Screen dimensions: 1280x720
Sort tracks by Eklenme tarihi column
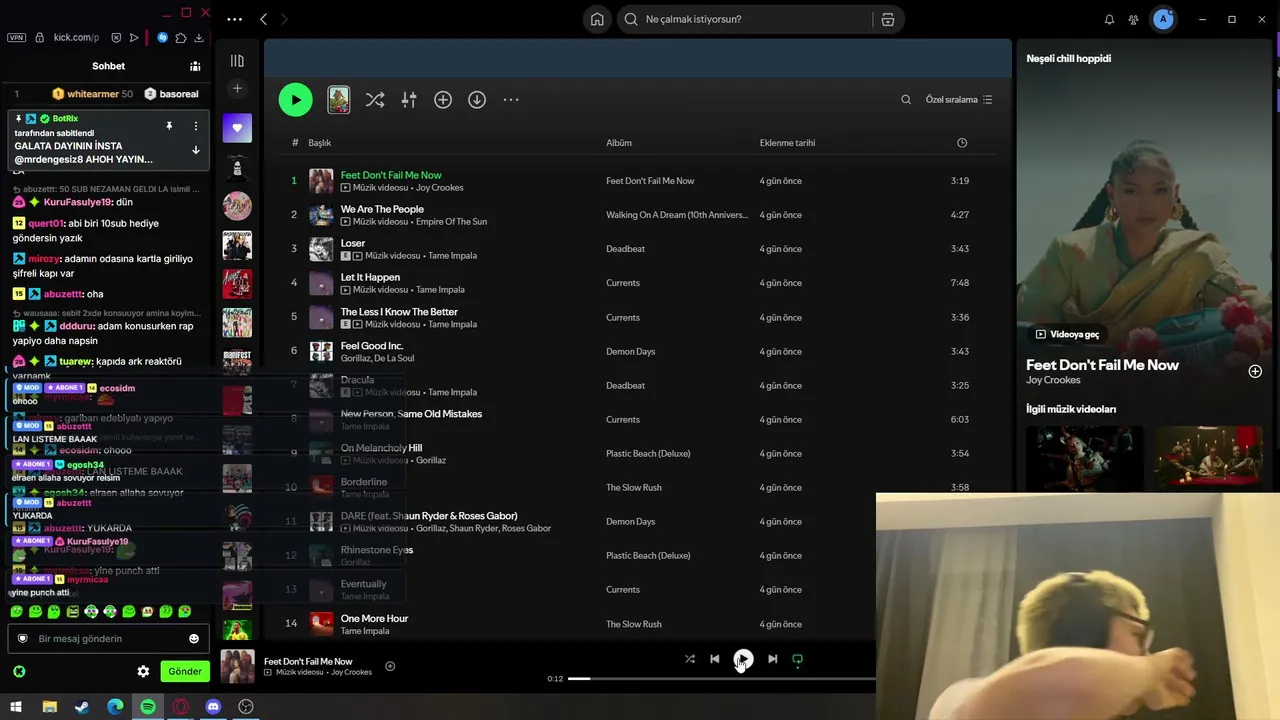tap(787, 143)
